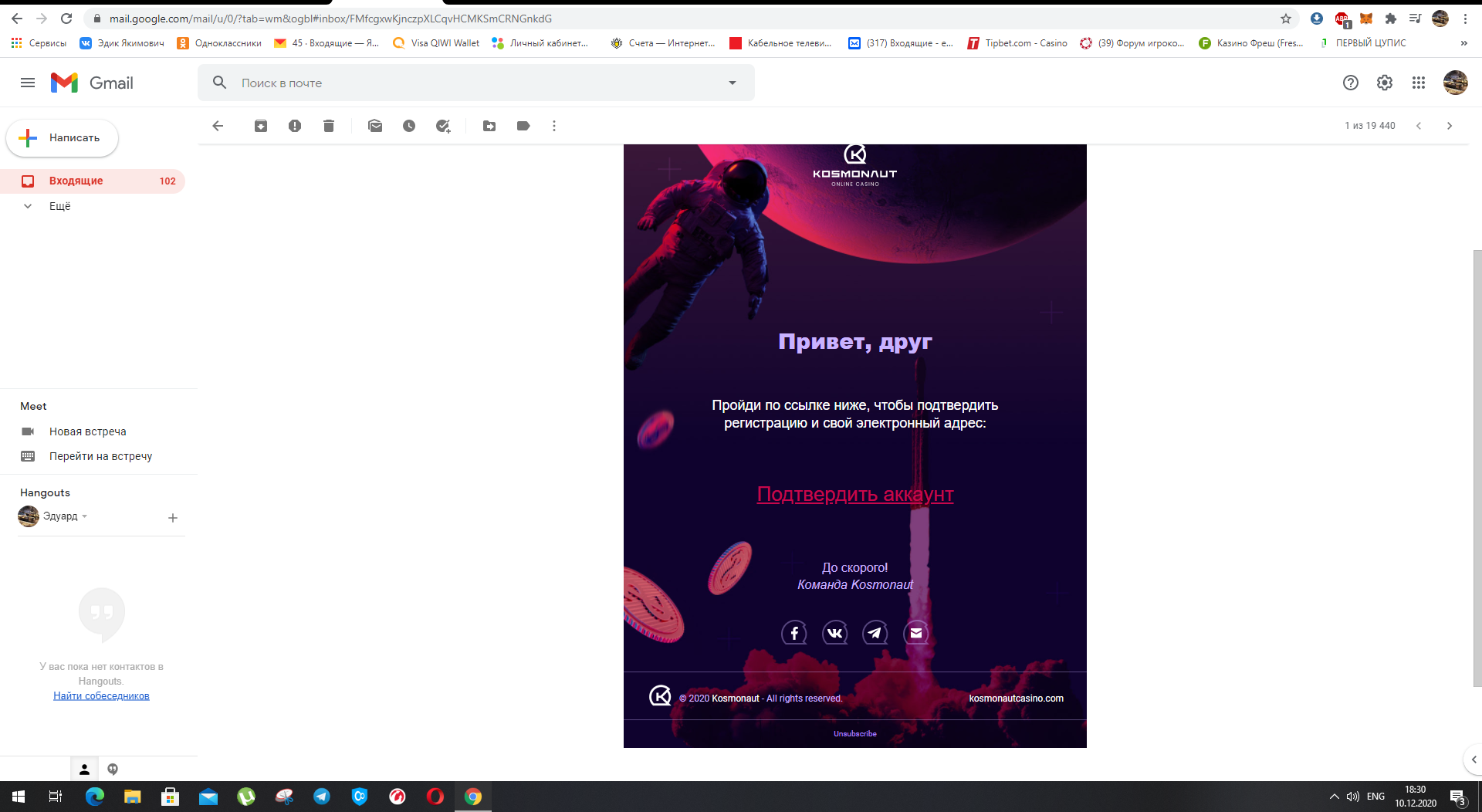Bookmark page with star icon
Image resolution: width=1482 pixels, height=812 pixels.
1286,19
